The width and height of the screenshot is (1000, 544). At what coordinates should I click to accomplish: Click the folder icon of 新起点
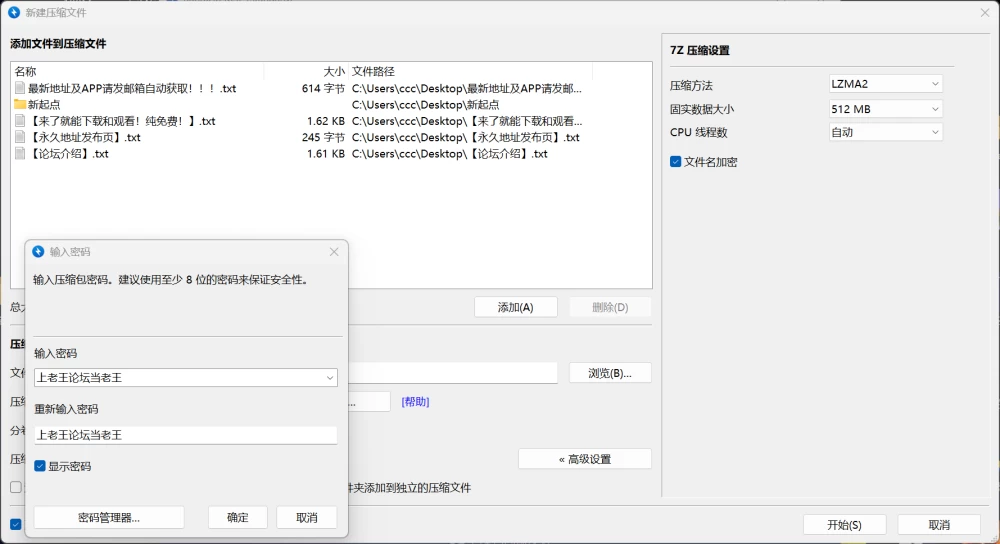pyautogui.click(x=20, y=104)
